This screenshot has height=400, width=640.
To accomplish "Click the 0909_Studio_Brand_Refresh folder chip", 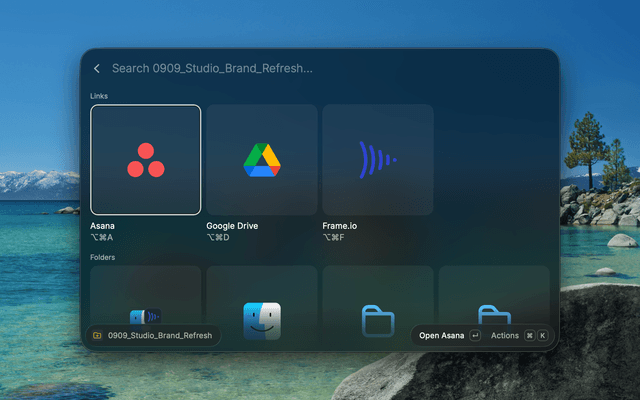I will [x=153, y=336].
